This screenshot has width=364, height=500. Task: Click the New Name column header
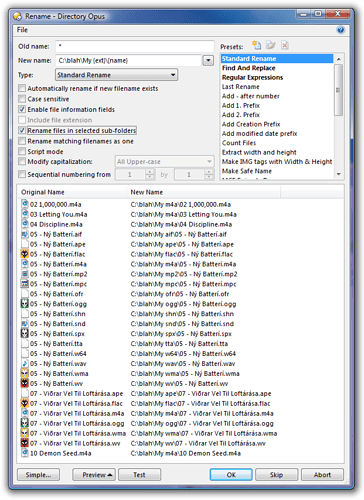[203, 192]
